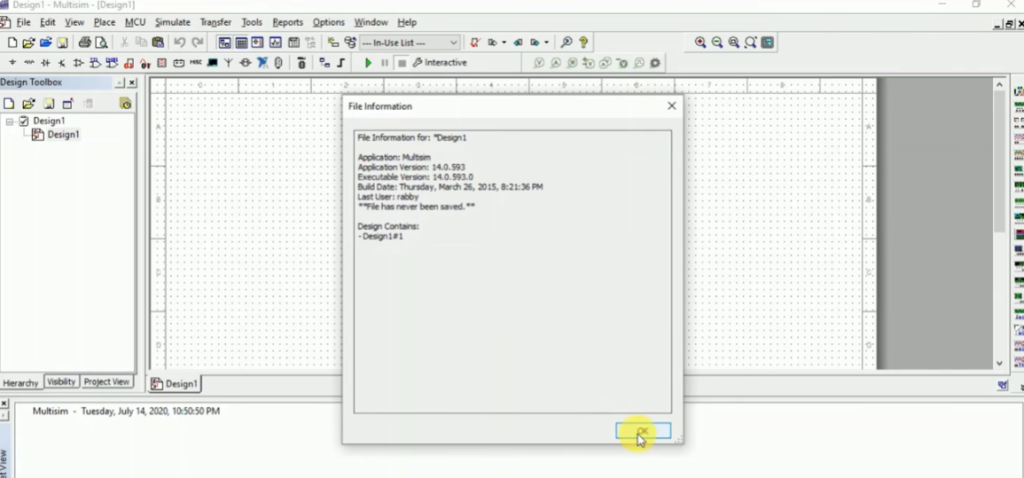
Task: Print the circuit
Action: click(84, 42)
